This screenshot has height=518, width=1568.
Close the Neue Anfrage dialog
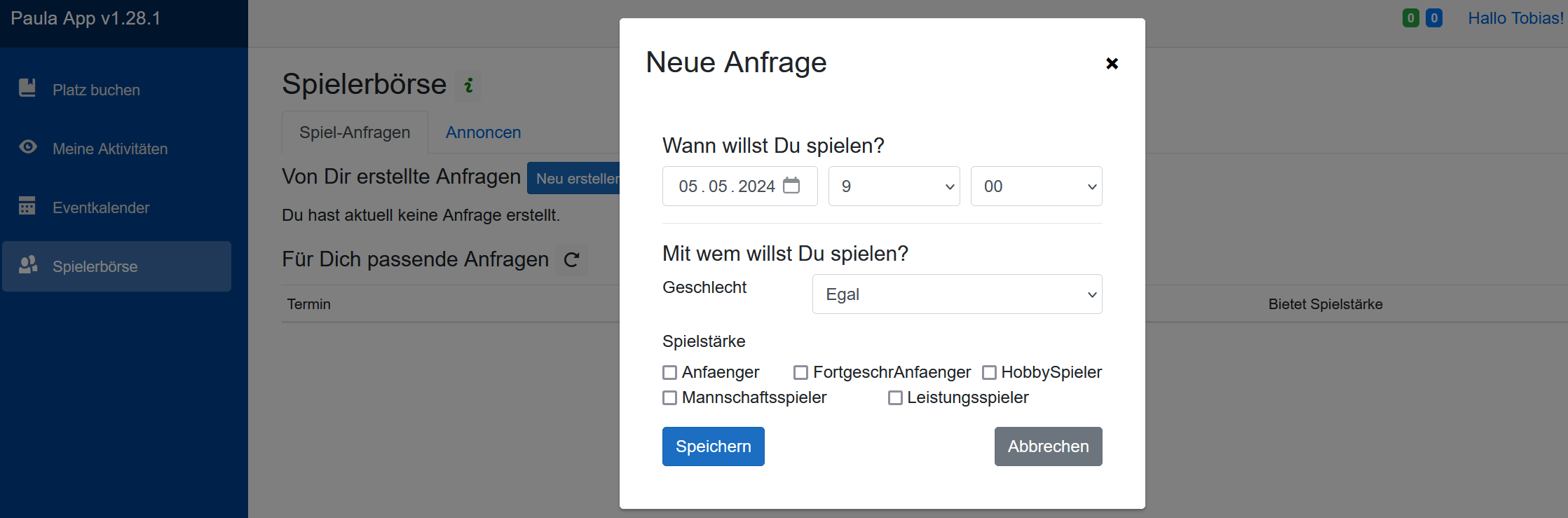[1112, 64]
